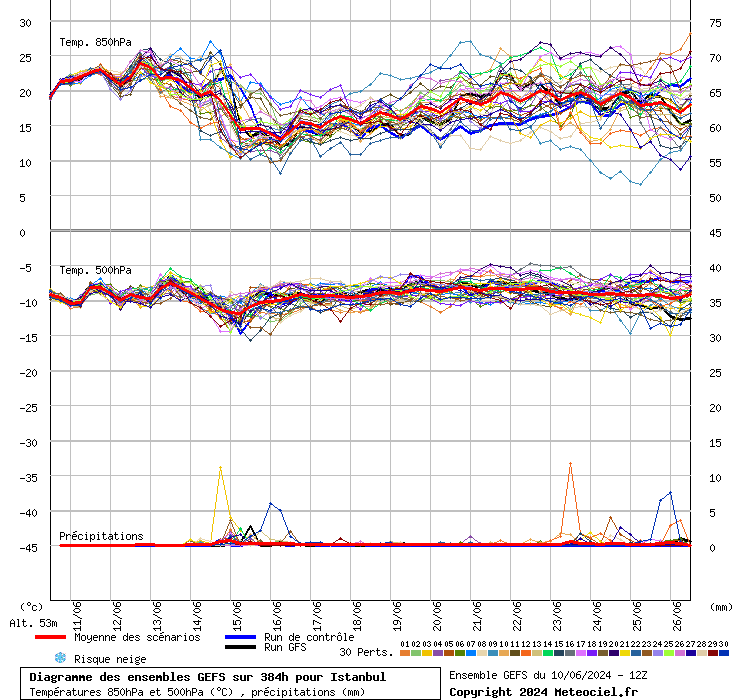
Task: Select perturbation 21 yellow swatch
Action: [x=625, y=653]
